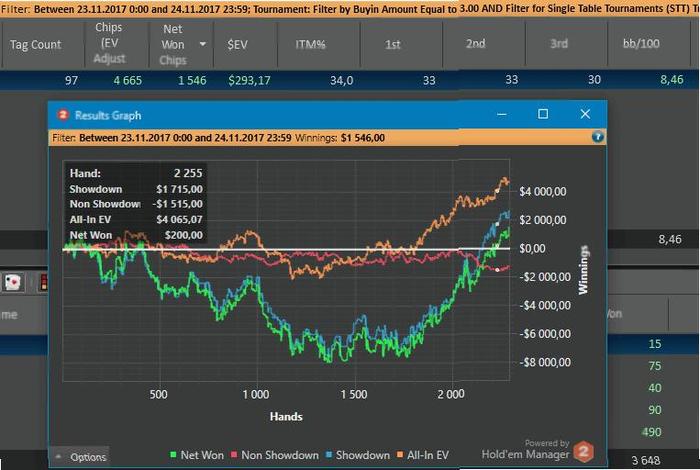
Task: Select the $293,17 value in $EV column
Action: 249,80
